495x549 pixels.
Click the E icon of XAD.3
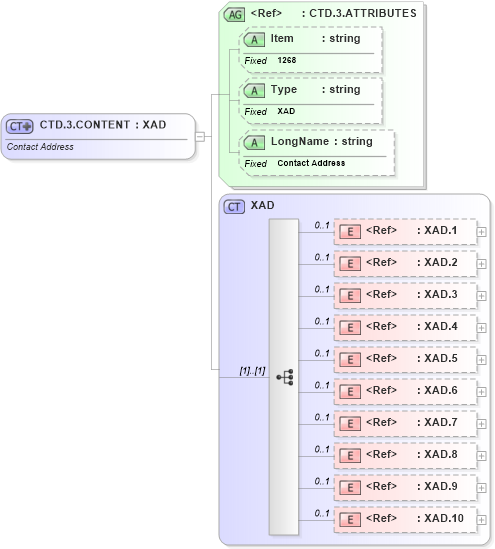pos(350,296)
